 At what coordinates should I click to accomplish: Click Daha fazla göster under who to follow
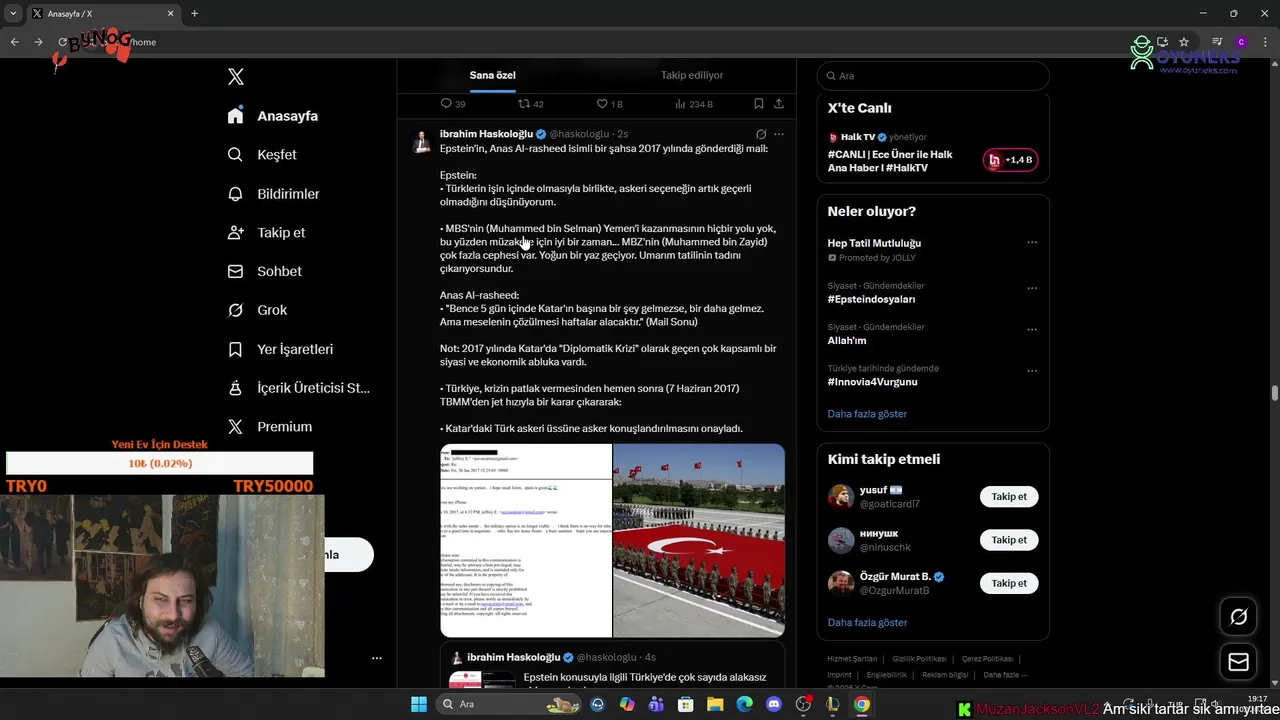pos(867,622)
